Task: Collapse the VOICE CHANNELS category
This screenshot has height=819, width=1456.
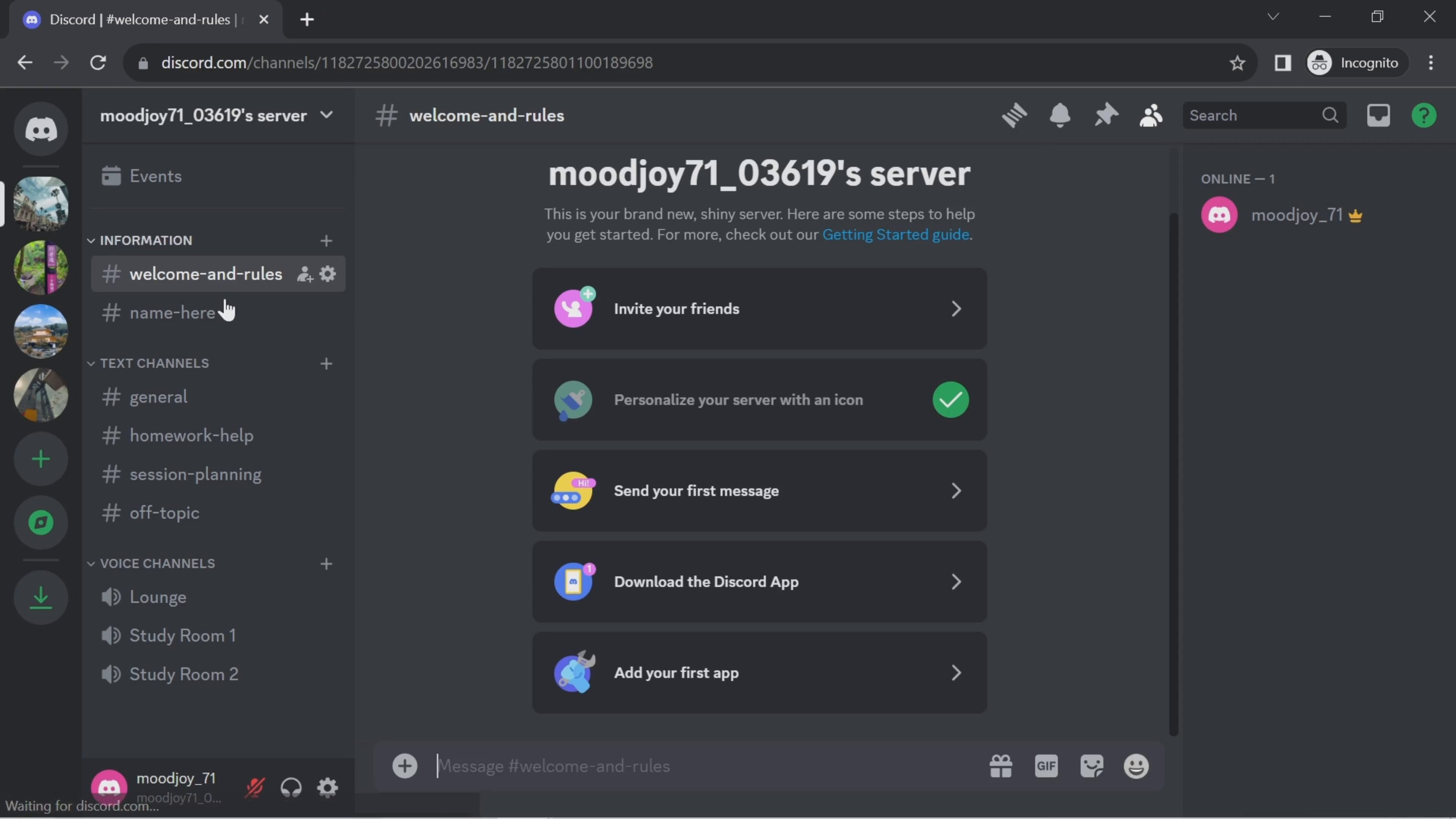Action: [157, 563]
